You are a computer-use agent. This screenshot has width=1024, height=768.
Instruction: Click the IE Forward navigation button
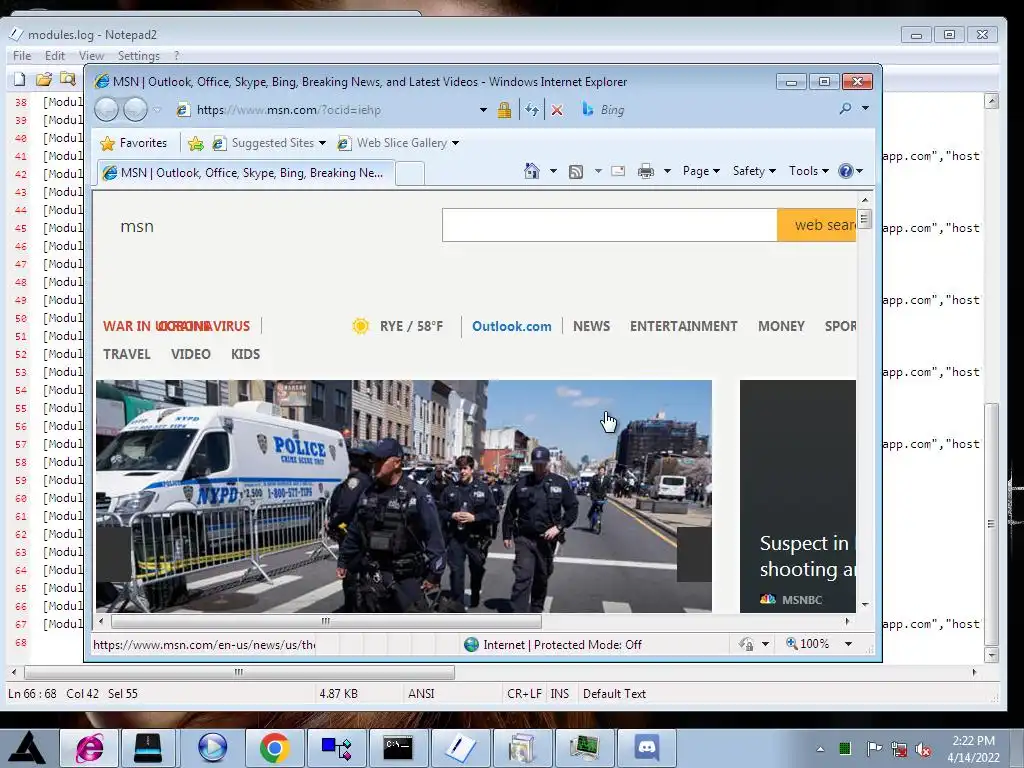[136, 109]
